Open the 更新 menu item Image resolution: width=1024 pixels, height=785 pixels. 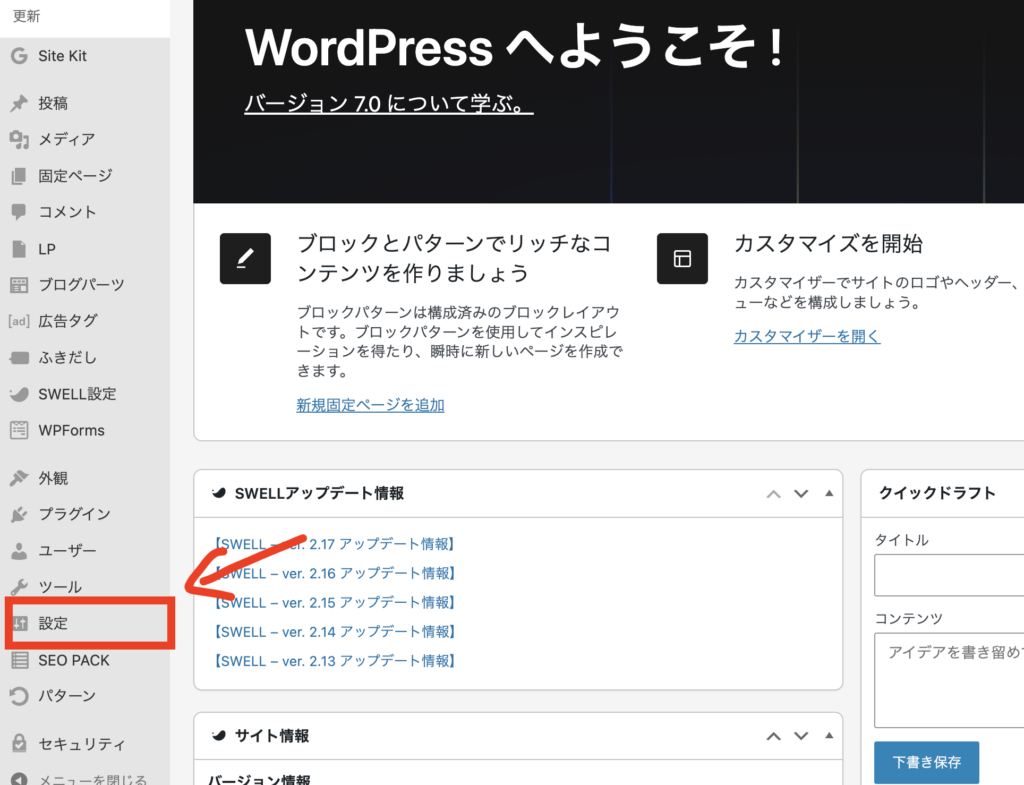tap(26, 16)
